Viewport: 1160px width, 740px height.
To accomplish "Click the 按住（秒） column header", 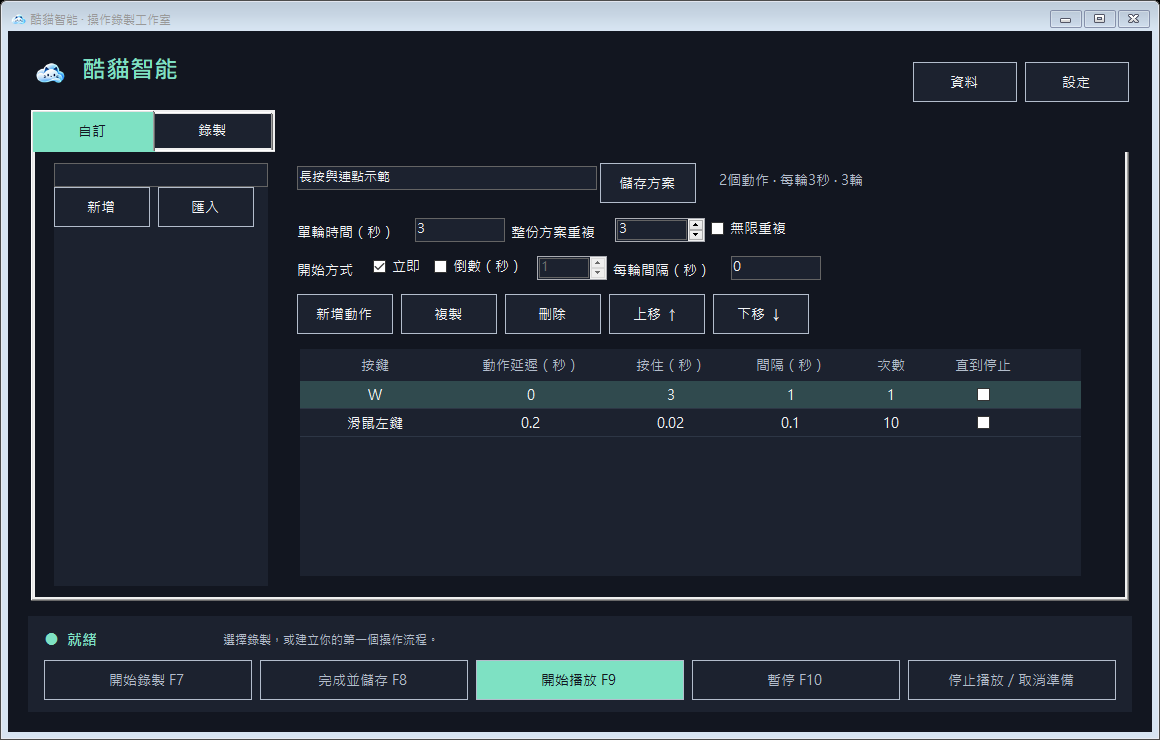I will point(670,366).
